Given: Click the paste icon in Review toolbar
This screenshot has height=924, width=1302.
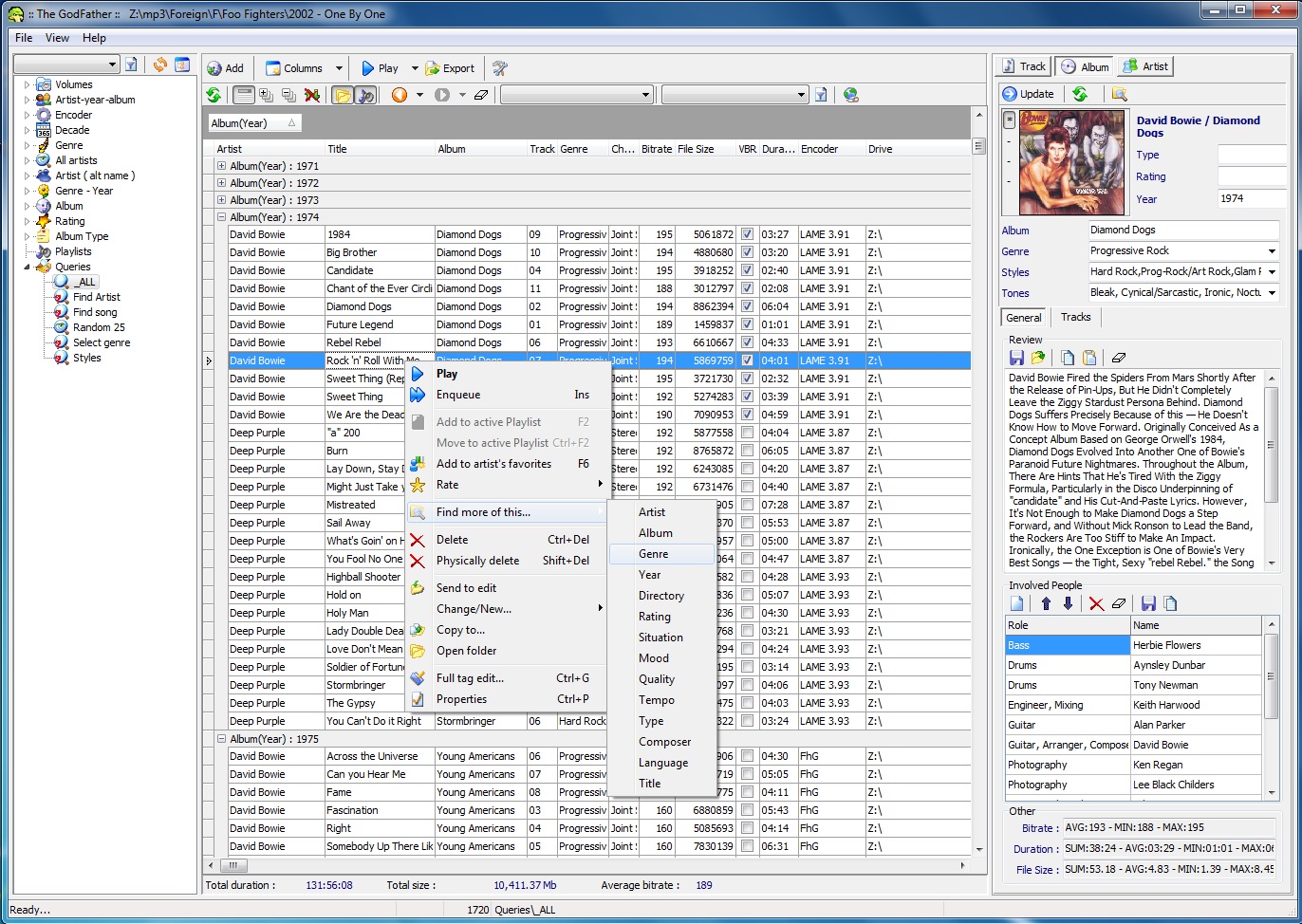Looking at the screenshot, I should point(1089,358).
